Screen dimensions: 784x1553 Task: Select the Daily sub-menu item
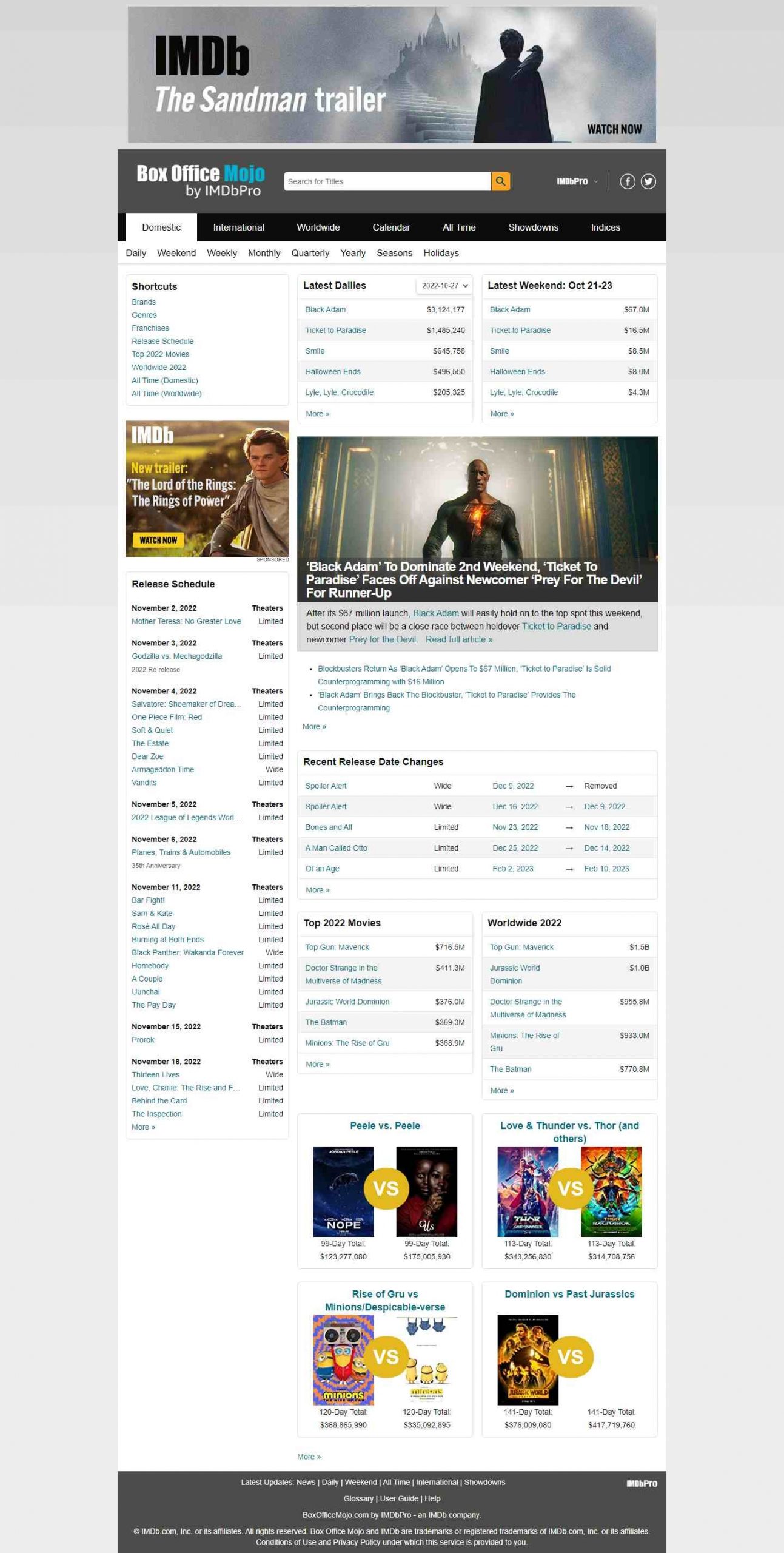136,253
